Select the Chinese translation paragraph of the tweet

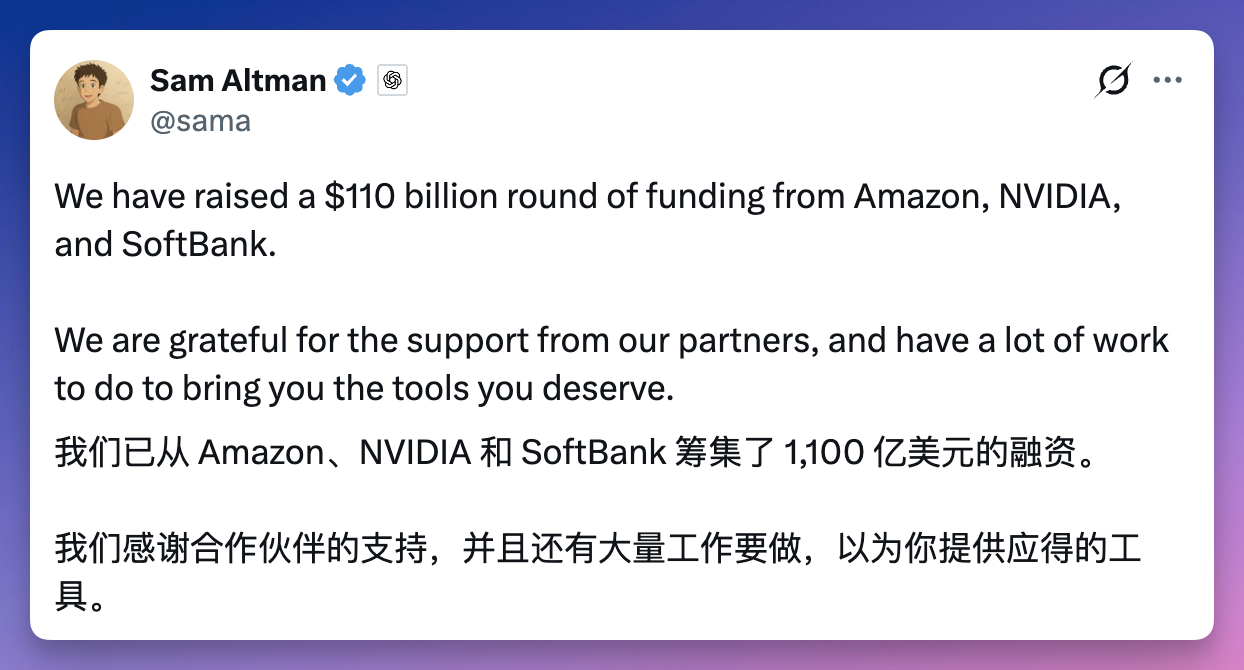(574, 452)
